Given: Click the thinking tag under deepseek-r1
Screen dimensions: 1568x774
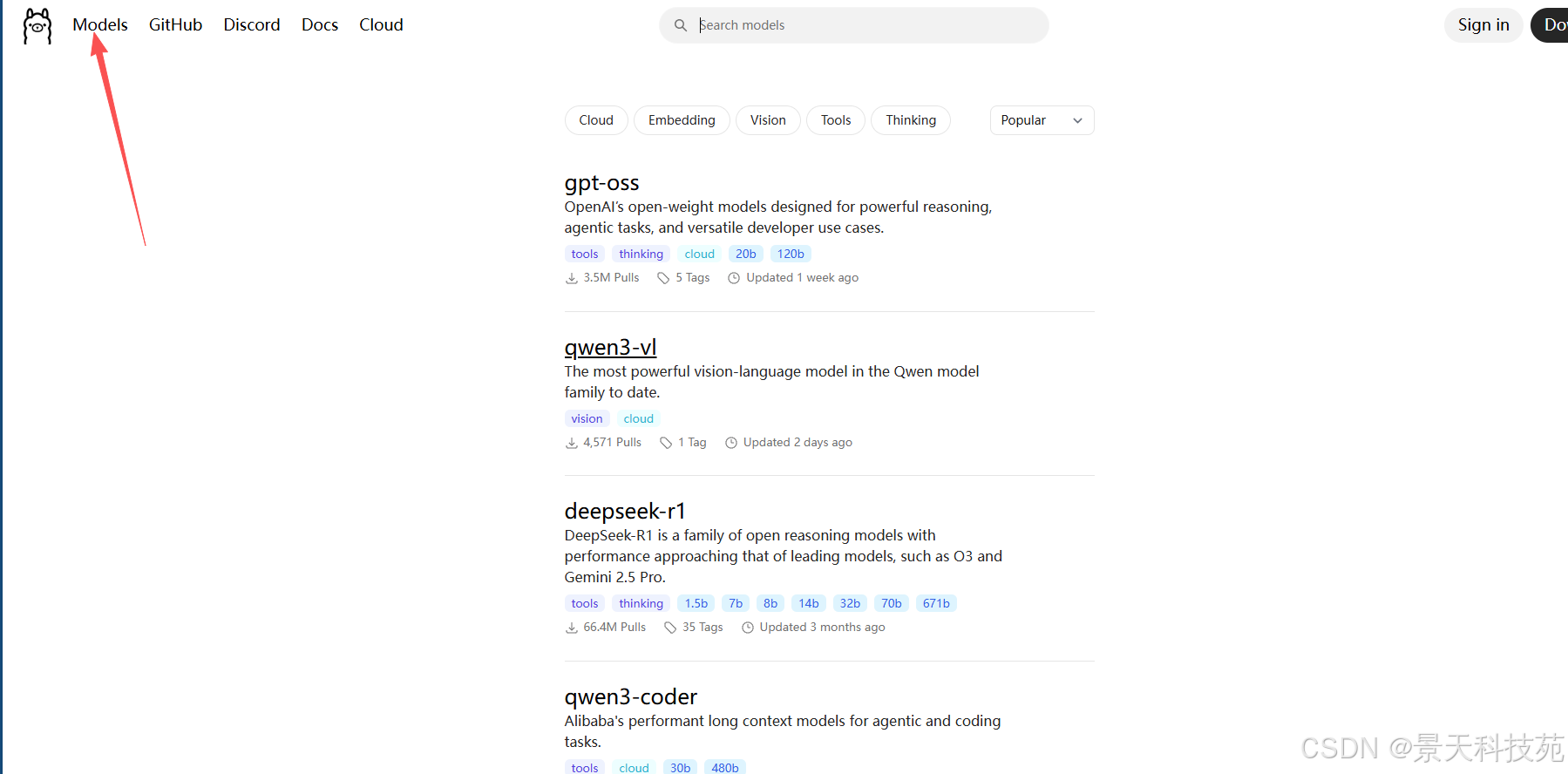Looking at the screenshot, I should 641,603.
